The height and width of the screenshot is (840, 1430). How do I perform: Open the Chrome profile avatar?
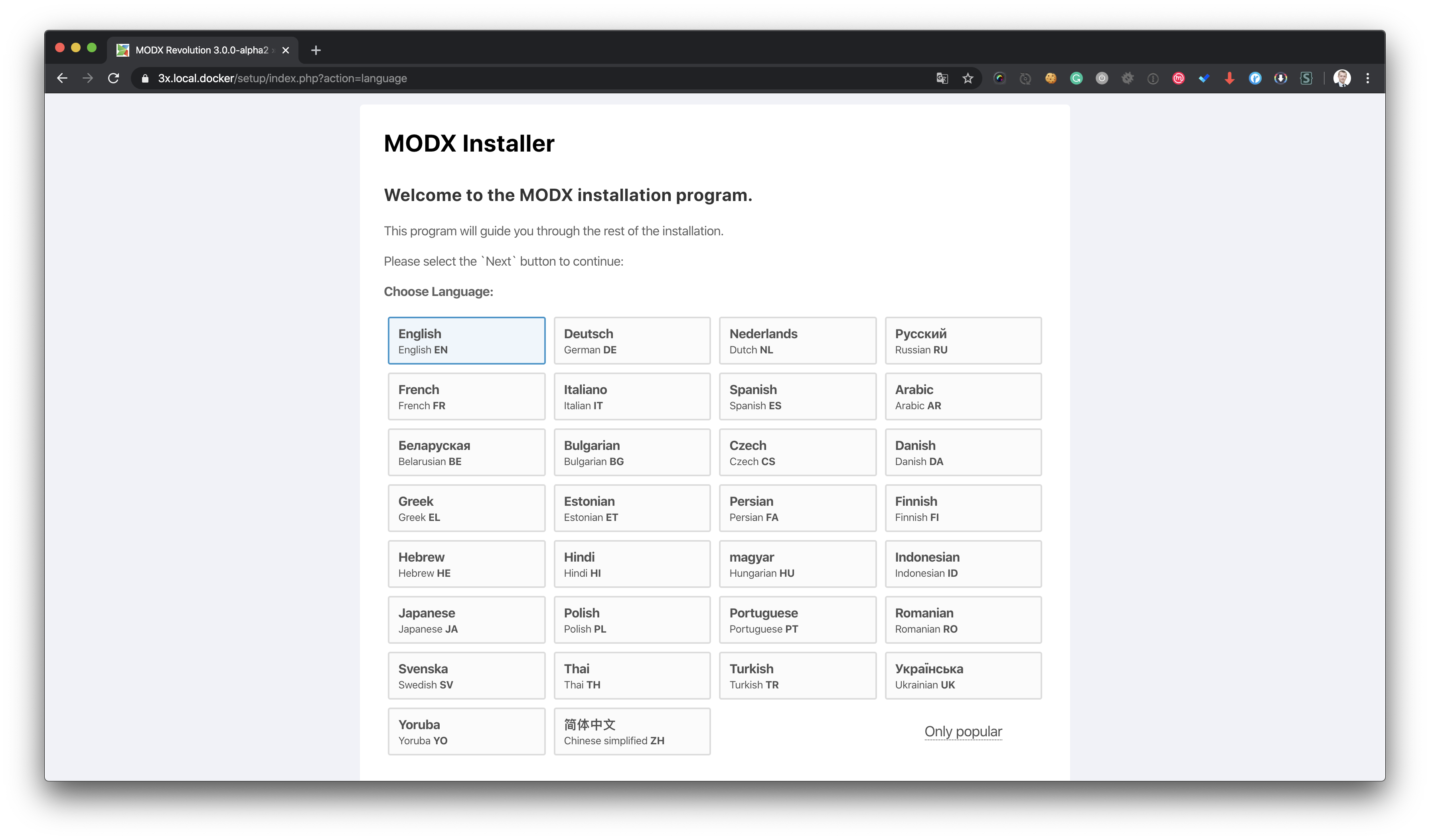[x=1341, y=78]
